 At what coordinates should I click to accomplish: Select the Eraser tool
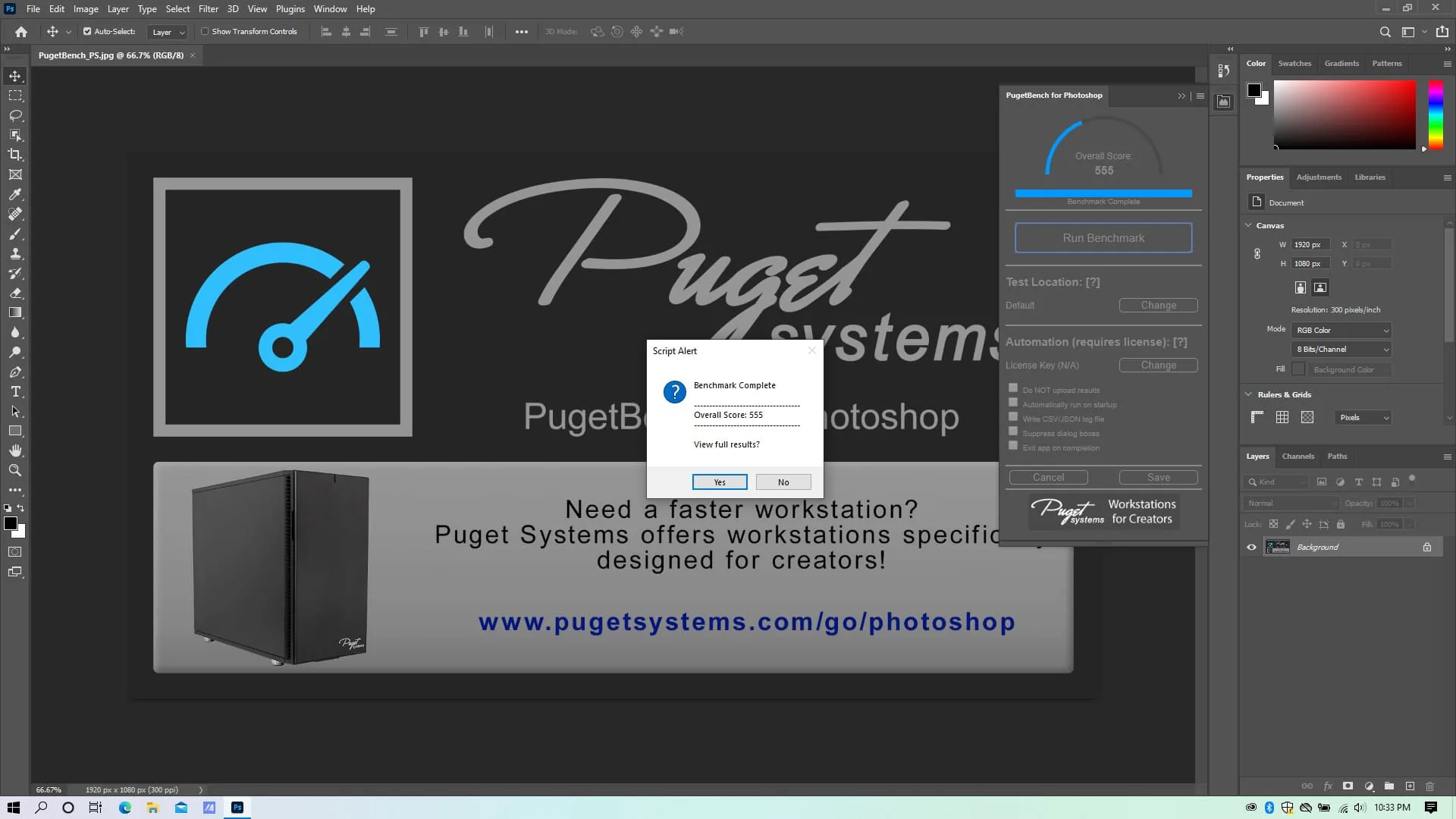(15, 293)
